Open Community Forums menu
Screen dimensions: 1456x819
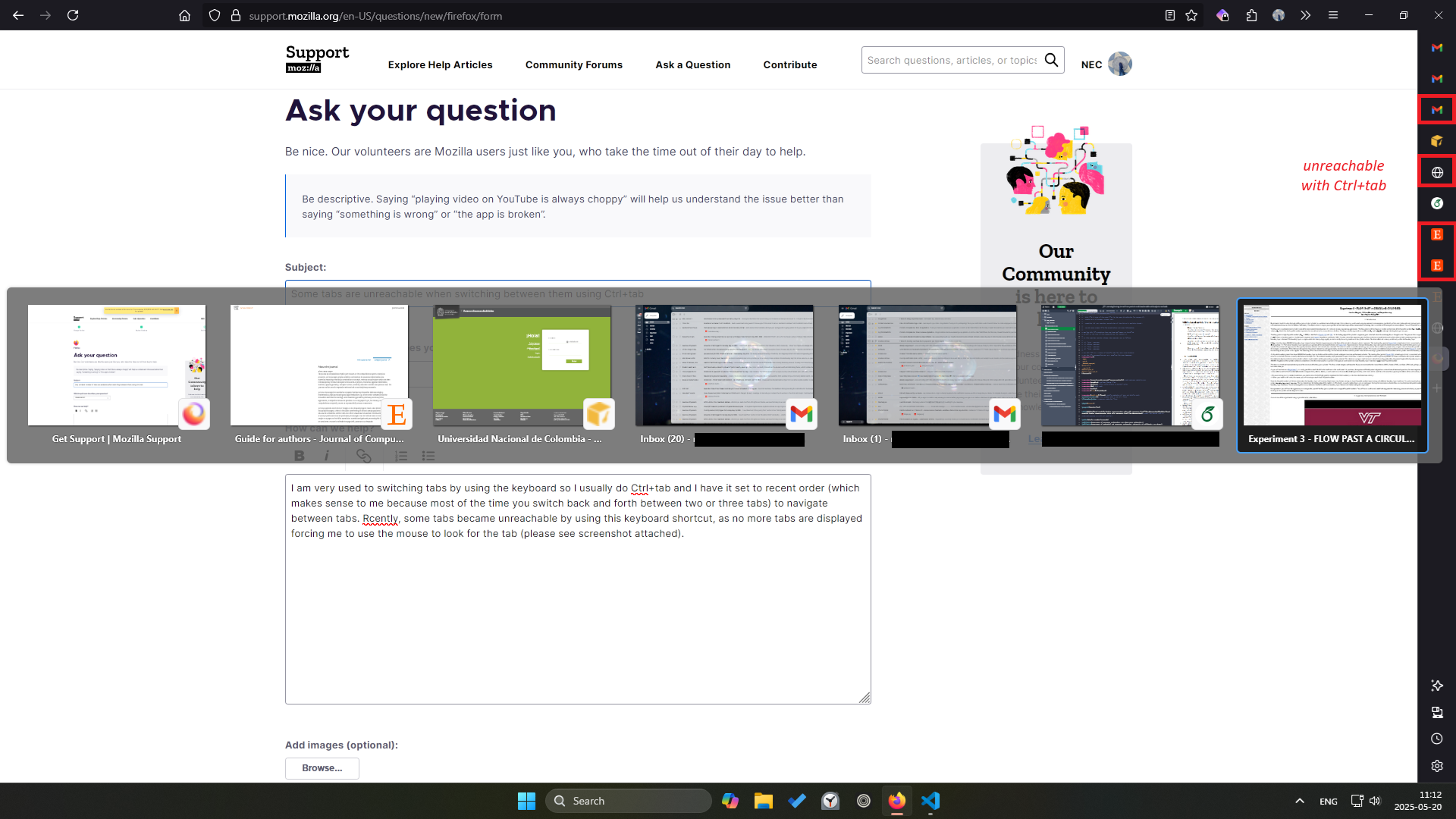[x=574, y=65]
